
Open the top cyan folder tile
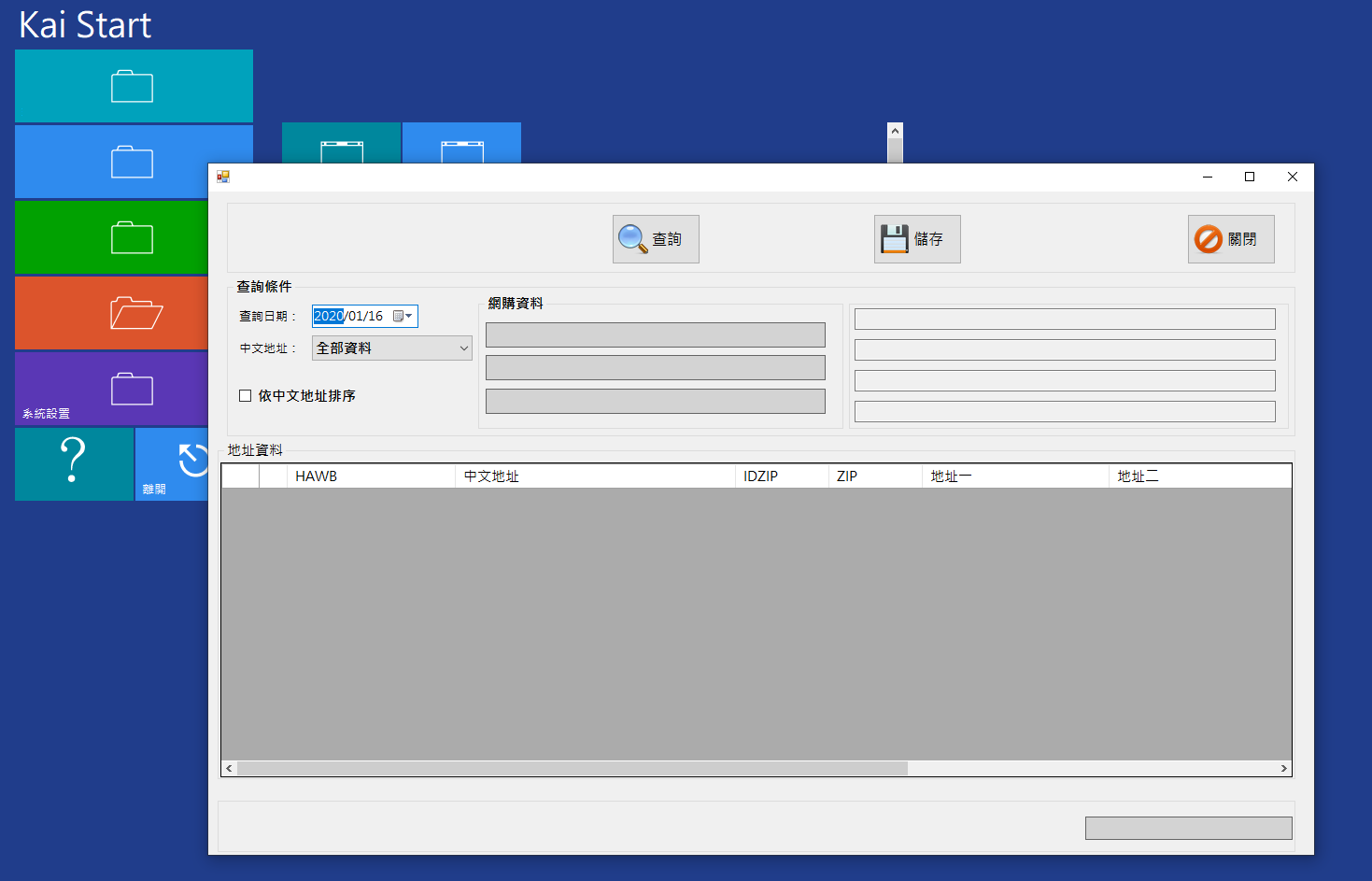point(134,86)
